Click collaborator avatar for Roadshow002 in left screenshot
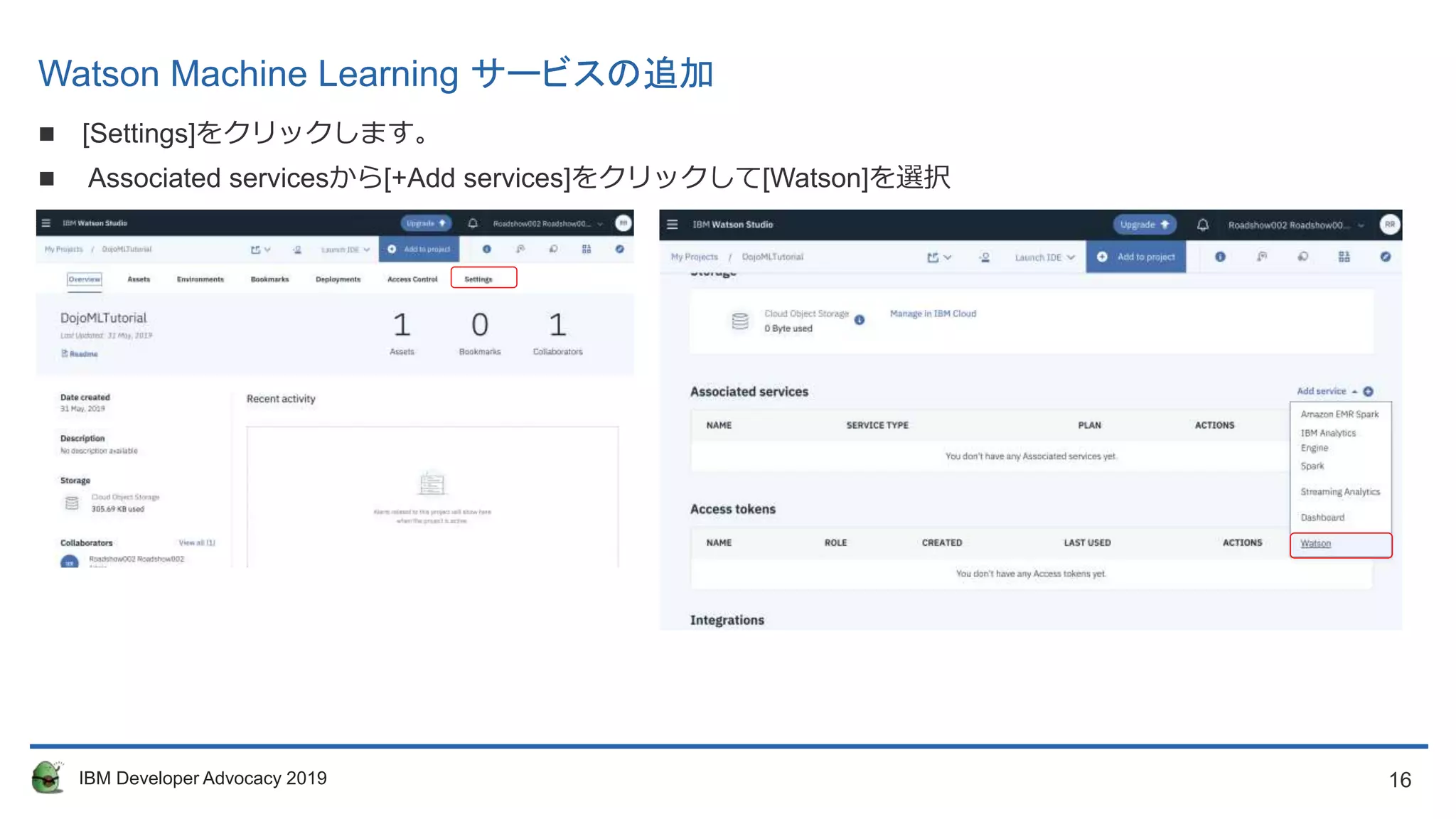Screen dimensions: 1456x819 (x=70, y=562)
